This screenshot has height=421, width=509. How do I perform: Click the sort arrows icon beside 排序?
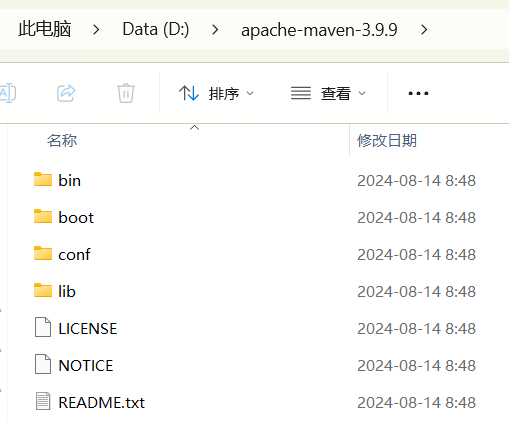pyautogui.click(x=189, y=93)
